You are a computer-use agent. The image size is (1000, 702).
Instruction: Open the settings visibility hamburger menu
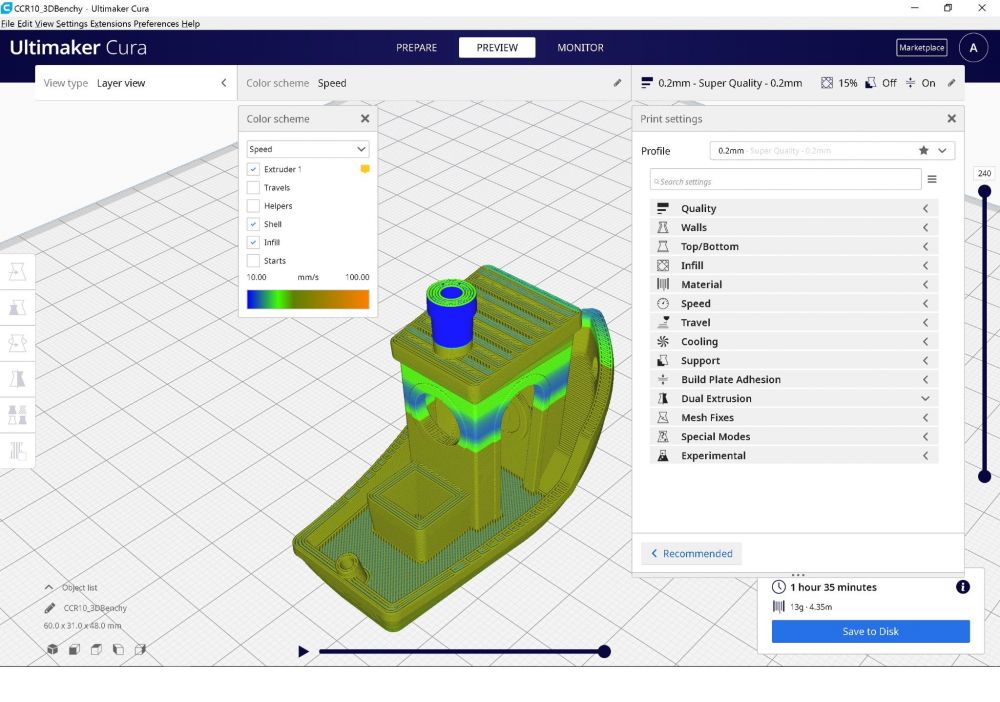[x=932, y=180]
